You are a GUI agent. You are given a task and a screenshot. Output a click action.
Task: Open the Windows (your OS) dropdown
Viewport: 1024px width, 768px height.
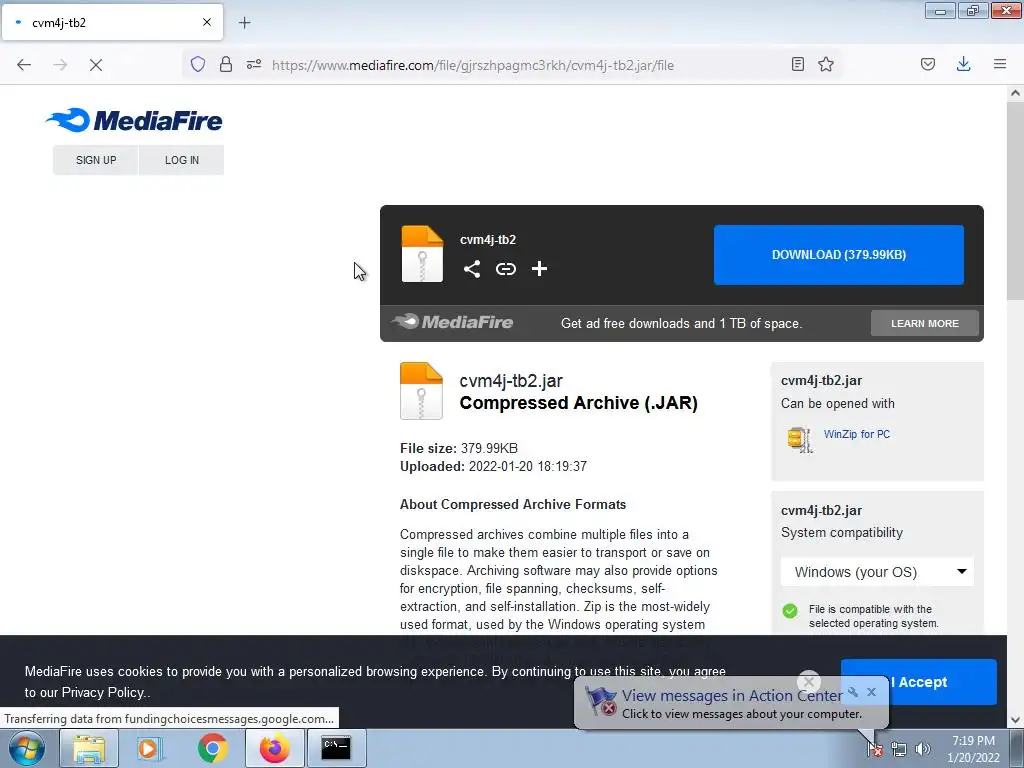[877, 572]
